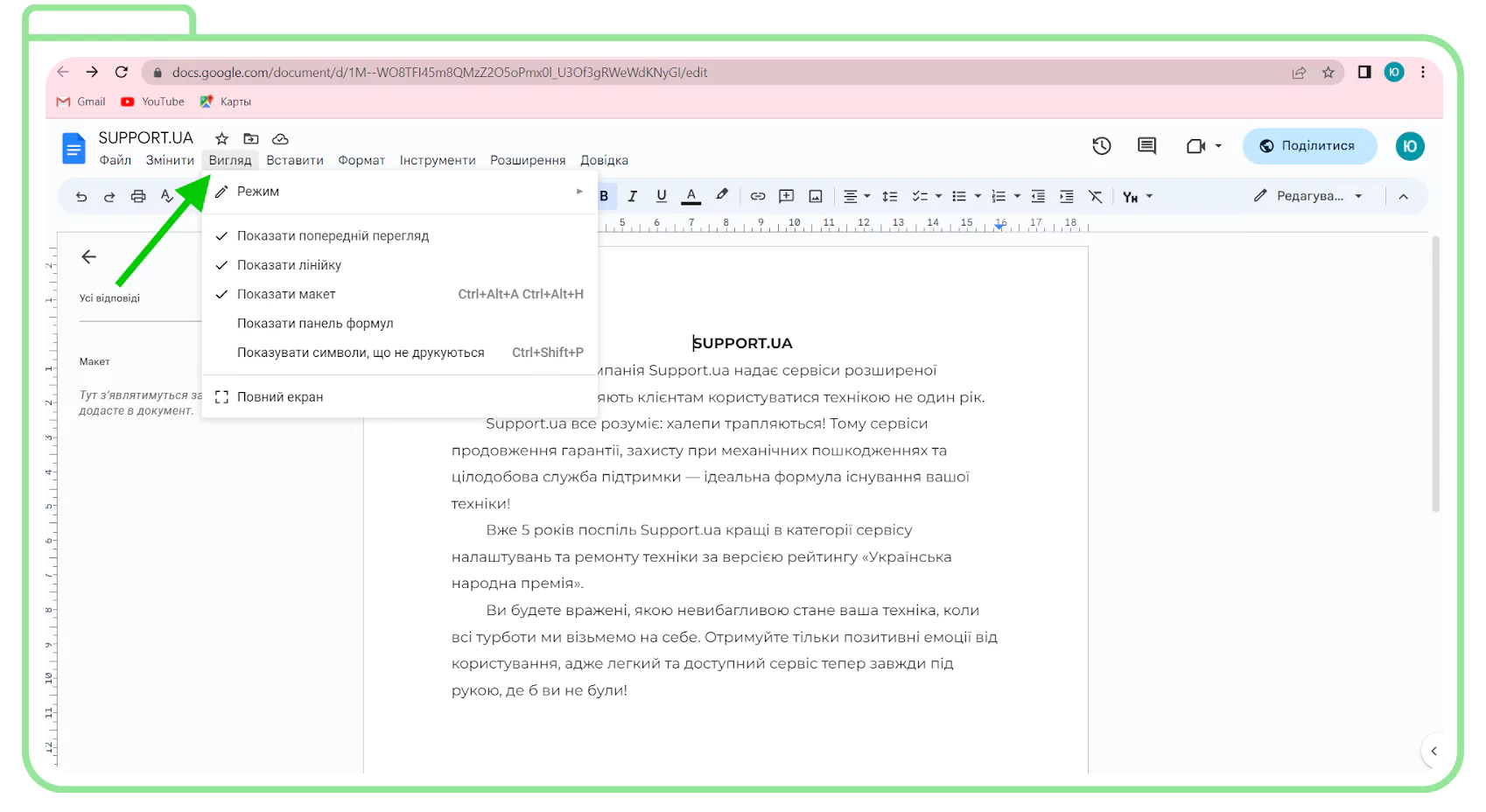This screenshot has height=812, width=1486.
Task: Star the SUPPORT.UA document
Action: point(222,138)
